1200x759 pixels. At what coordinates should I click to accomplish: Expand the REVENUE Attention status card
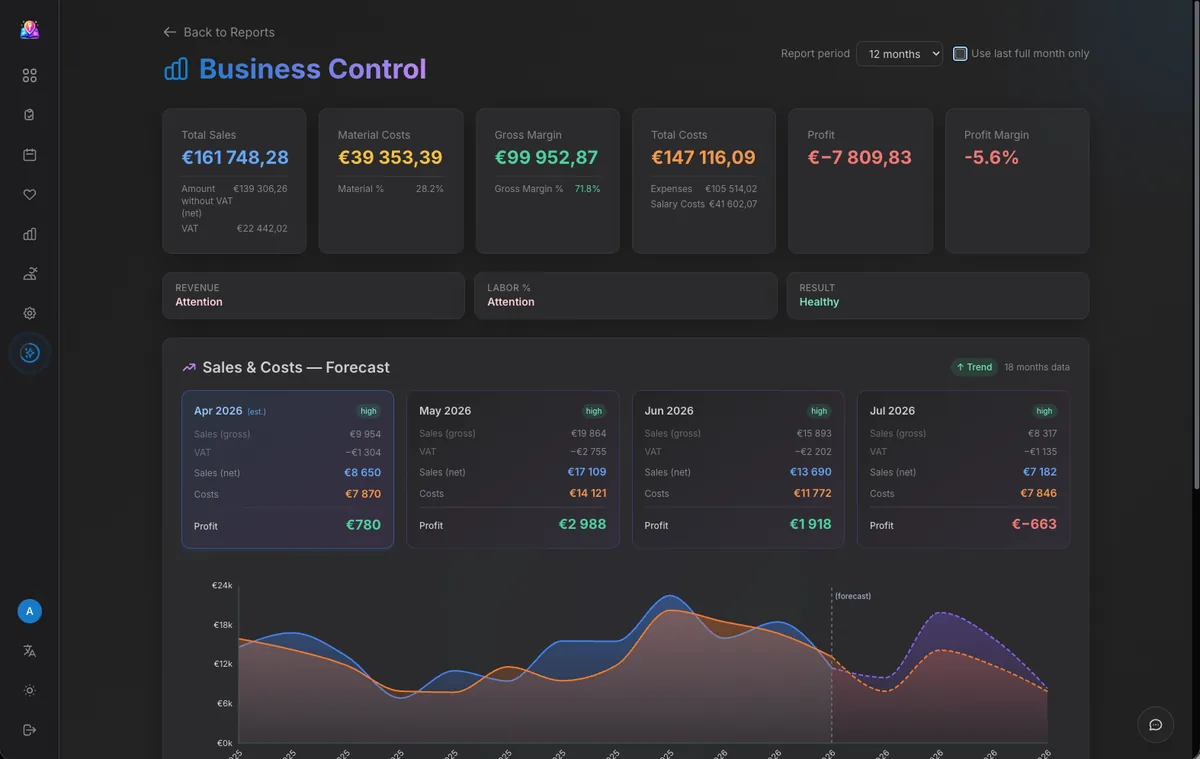click(313, 295)
